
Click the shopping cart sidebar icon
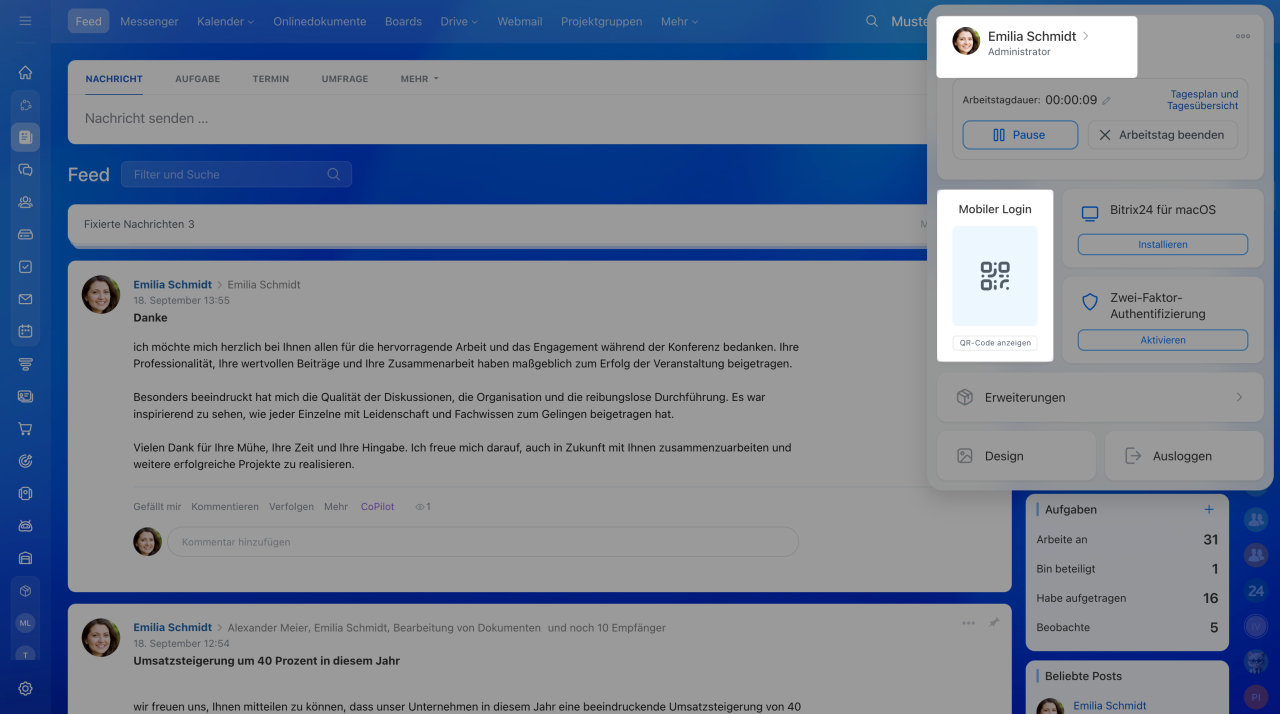(25, 429)
